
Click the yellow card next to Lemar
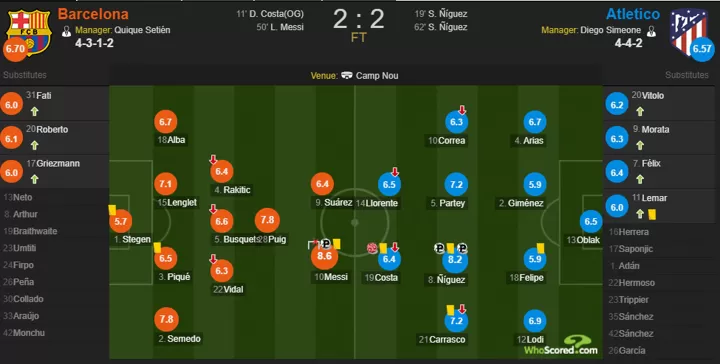pyautogui.click(x=652, y=214)
